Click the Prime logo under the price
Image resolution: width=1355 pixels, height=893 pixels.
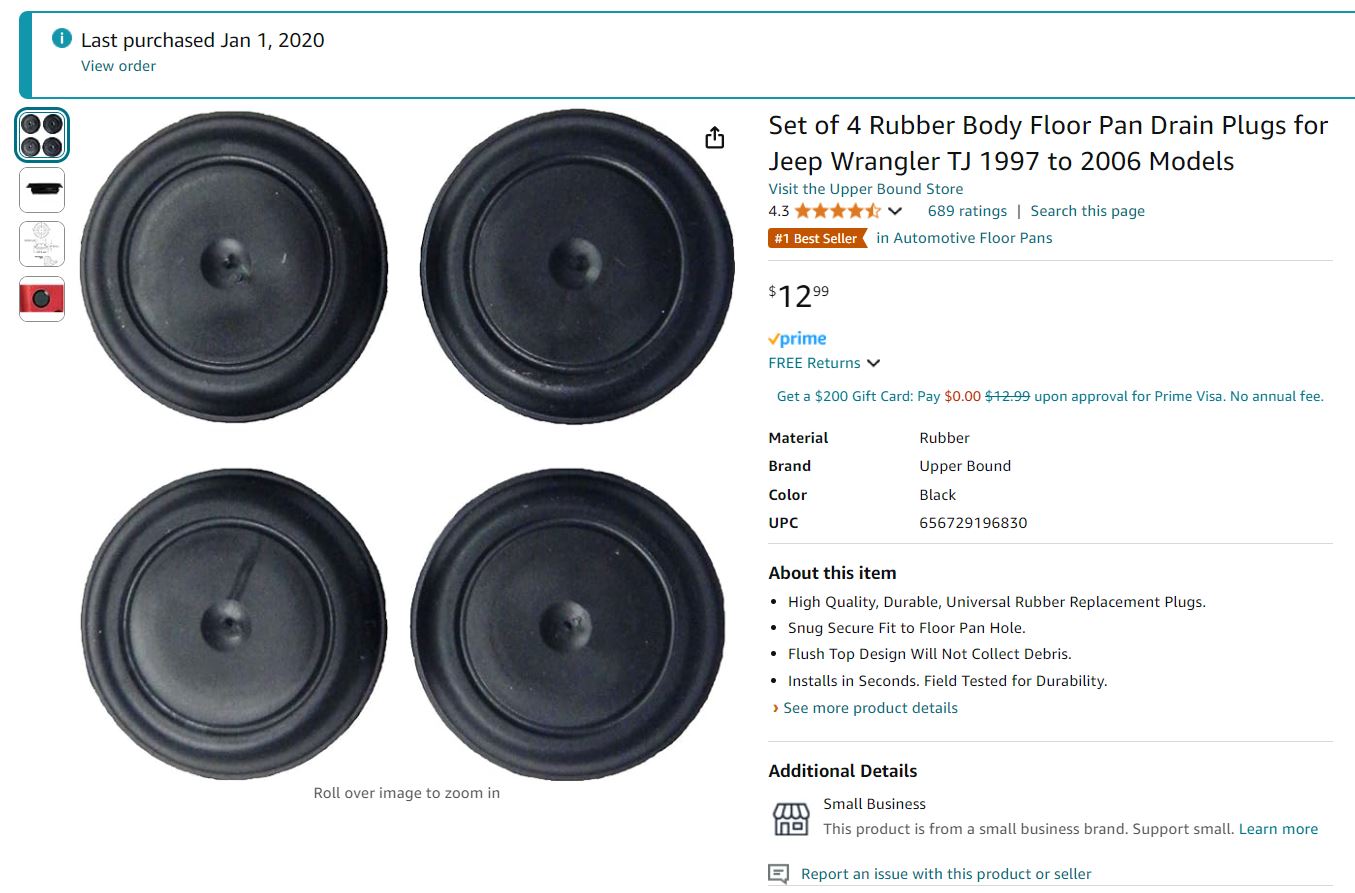797,339
